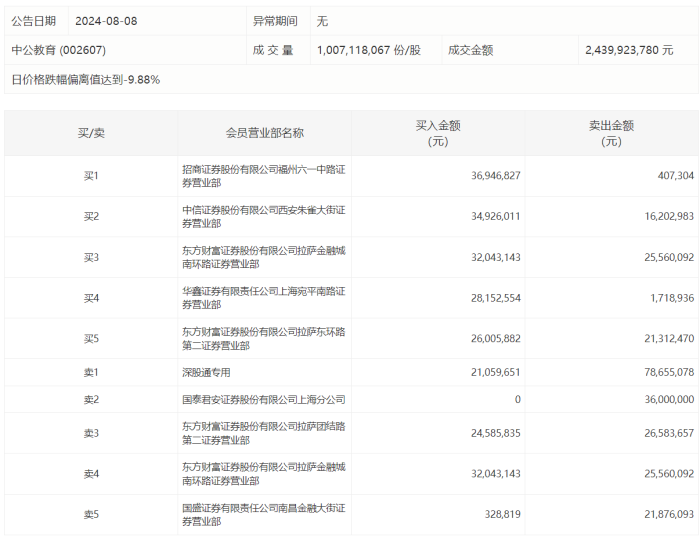
Task: Click sell amount 21,876,093
Action: pyautogui.click(x=669, y=515)
